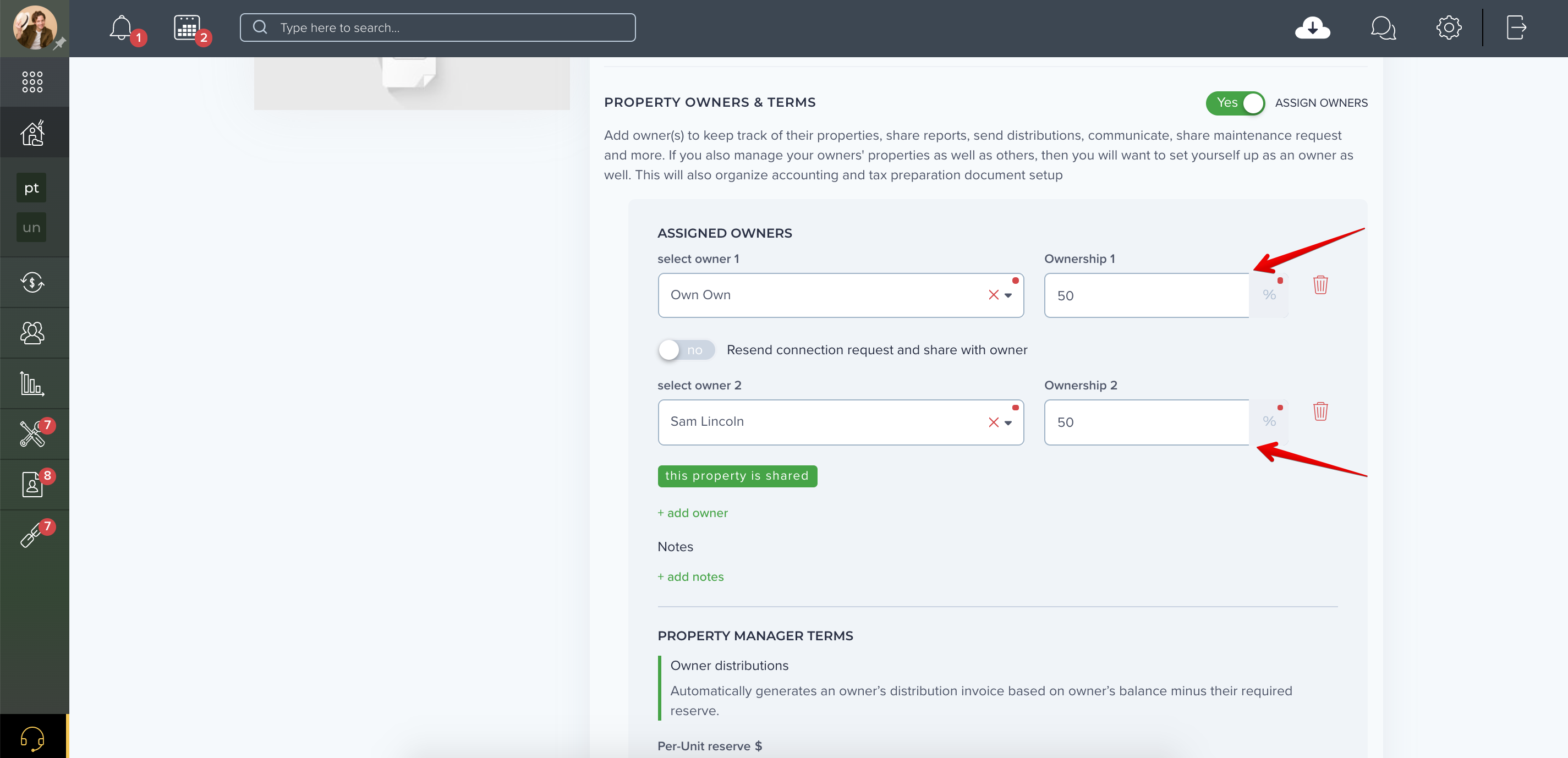Open the brush icon with badge 7

[x=30, y=535]
